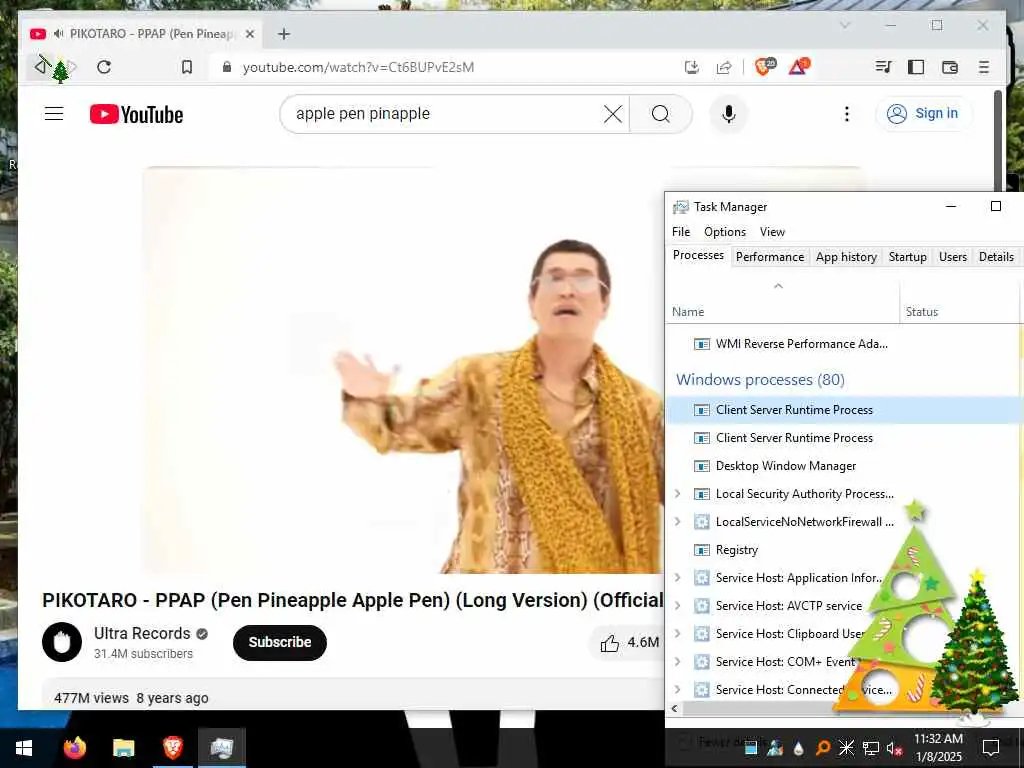This screenshot has height=768, width=1024.
Task: Click the lock icon beside the URL
Action: (x=227, y=67)
